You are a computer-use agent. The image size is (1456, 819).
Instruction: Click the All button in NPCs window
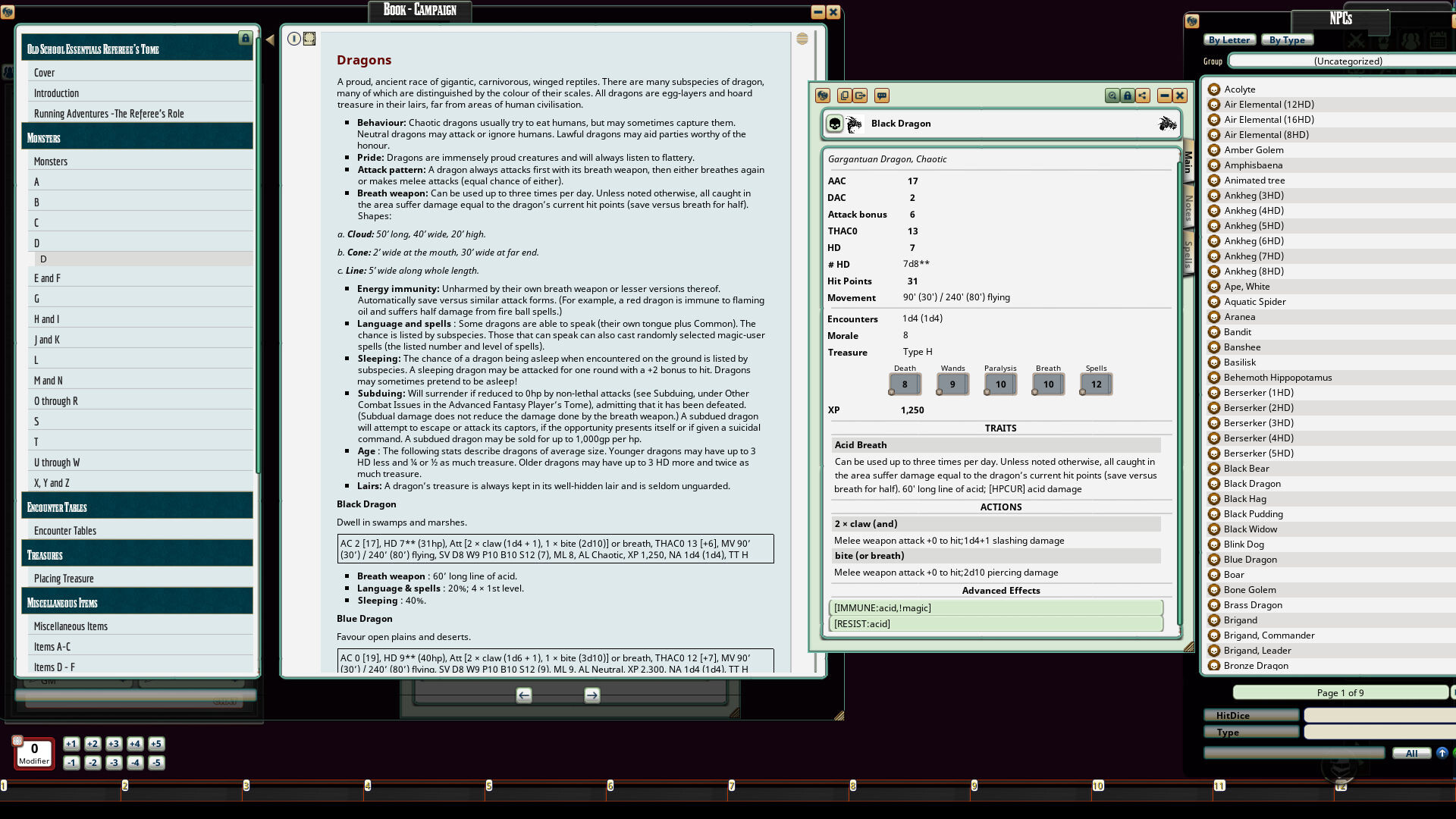[x=1411, y=753]
